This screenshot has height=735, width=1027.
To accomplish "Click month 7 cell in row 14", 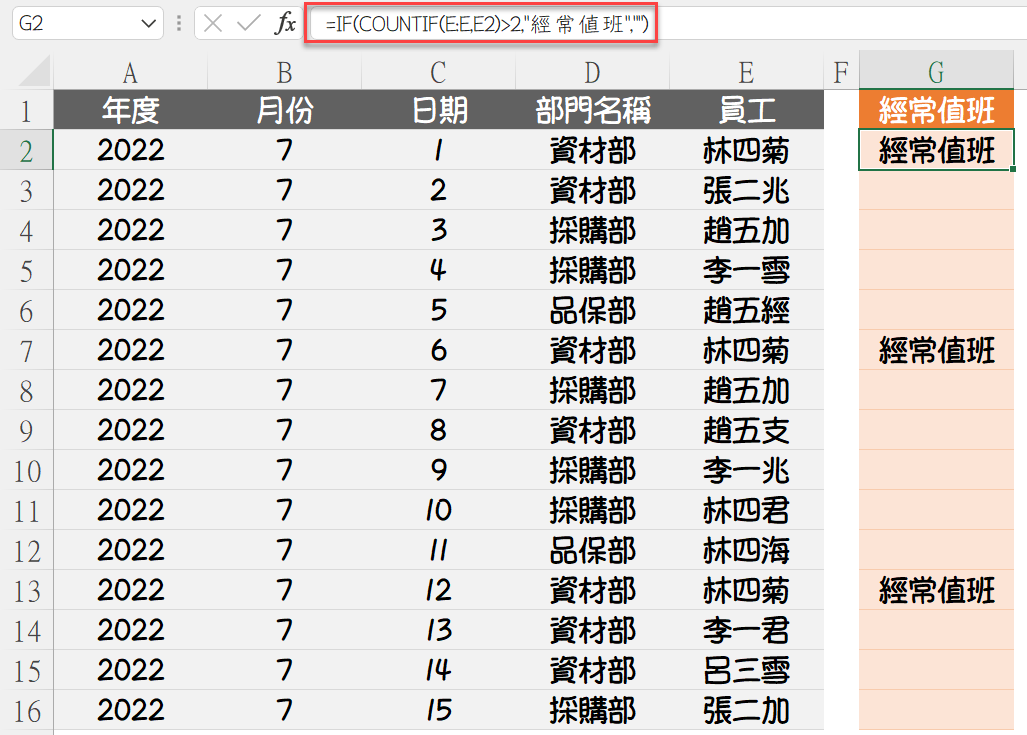I will tap(284, 630).
